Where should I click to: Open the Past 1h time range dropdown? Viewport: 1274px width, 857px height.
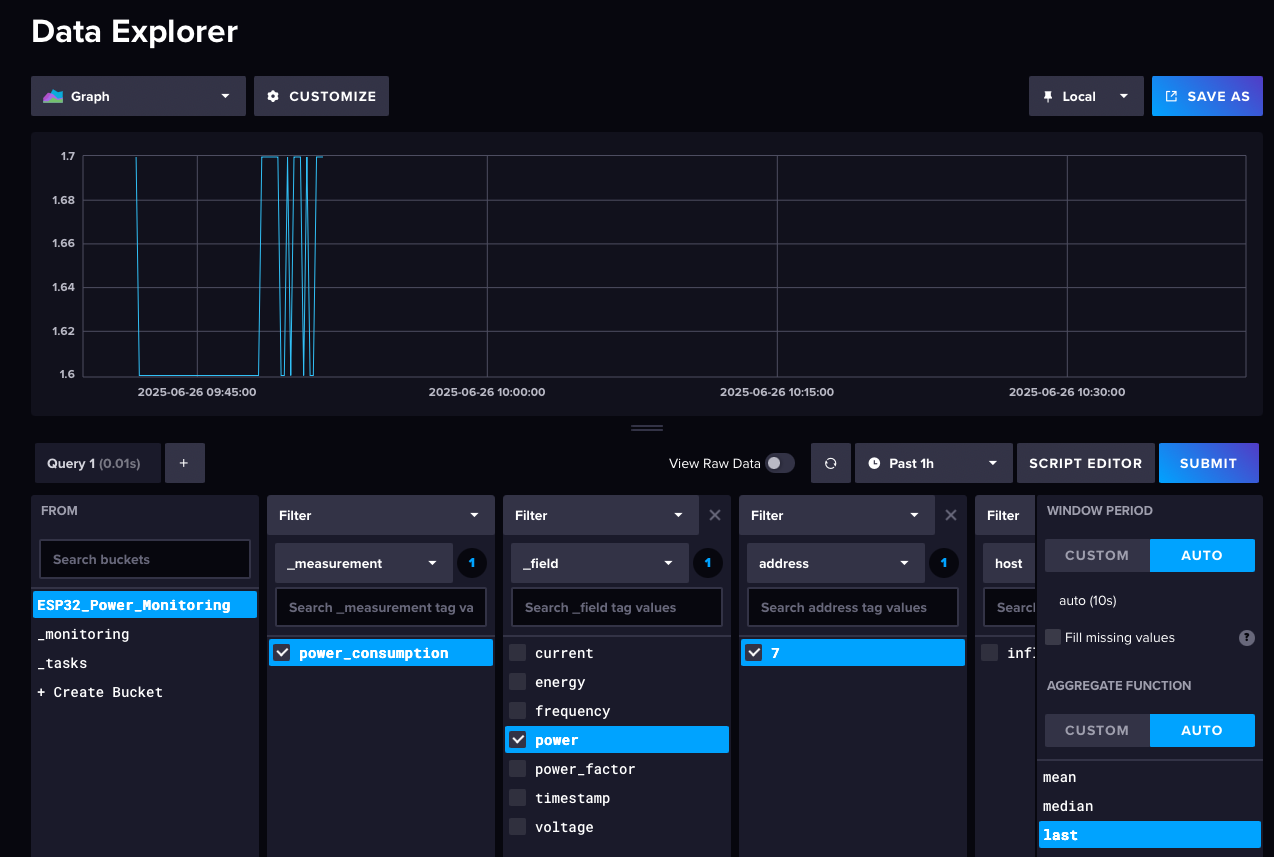coord(933,463)
